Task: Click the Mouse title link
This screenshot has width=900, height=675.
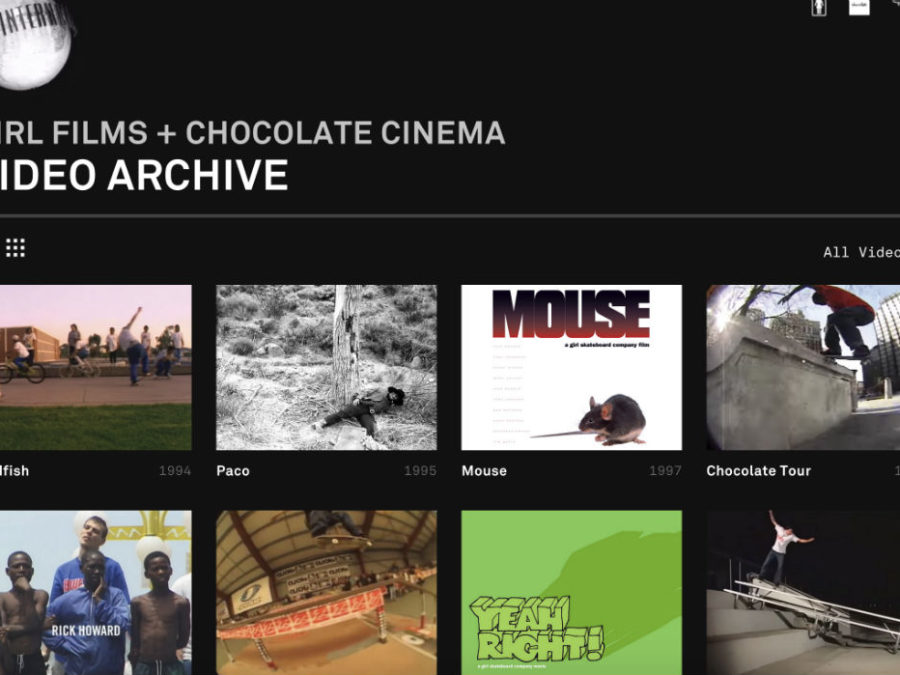Action: (484, 471)
